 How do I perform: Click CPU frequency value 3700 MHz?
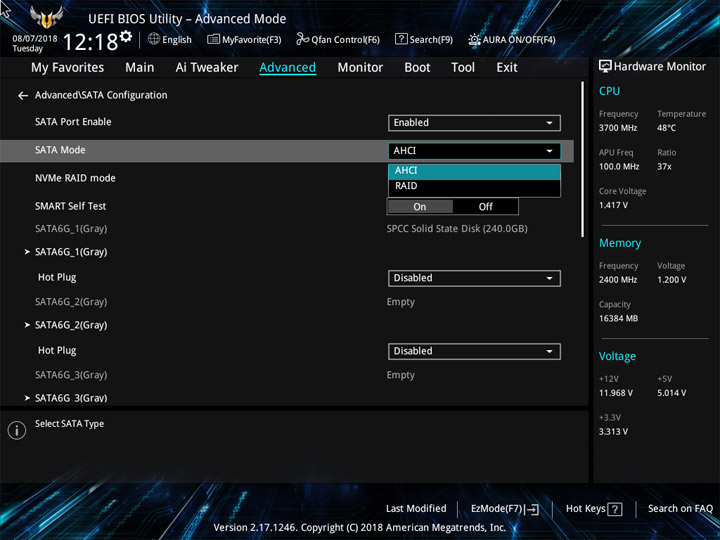coord(618,128)
